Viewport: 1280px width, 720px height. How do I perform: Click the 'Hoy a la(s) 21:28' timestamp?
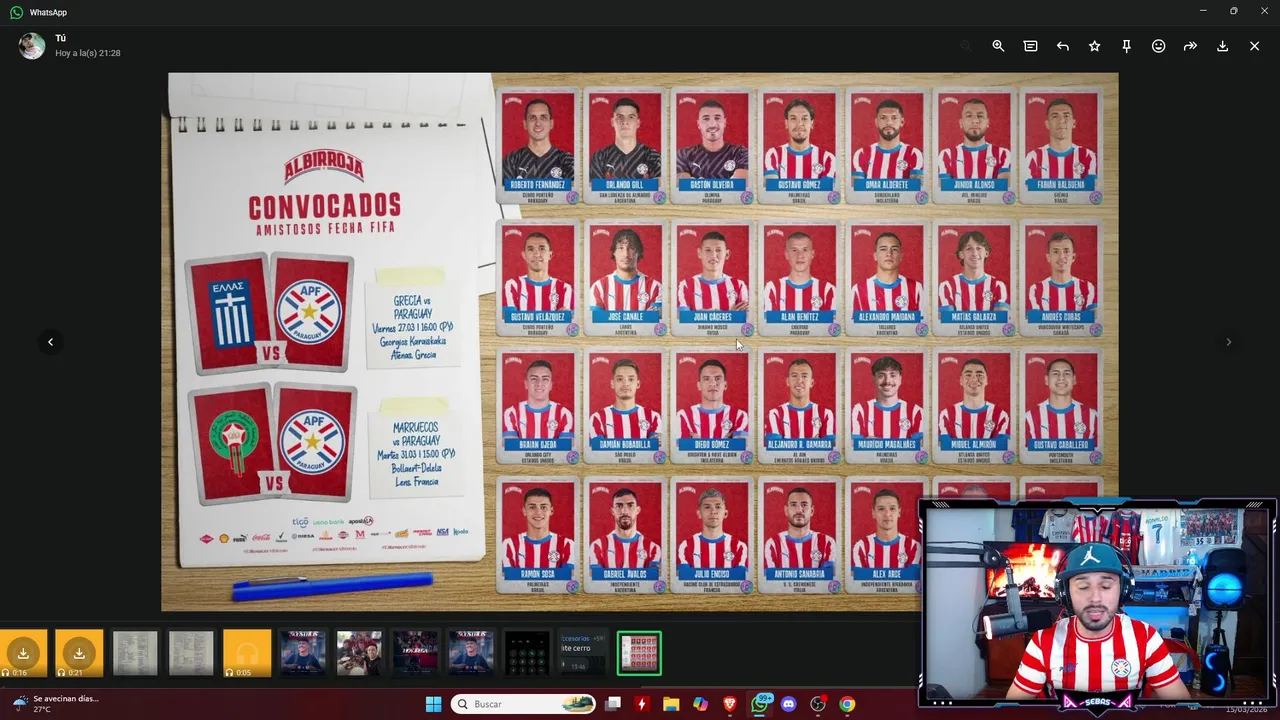click(x=88, y=53)
